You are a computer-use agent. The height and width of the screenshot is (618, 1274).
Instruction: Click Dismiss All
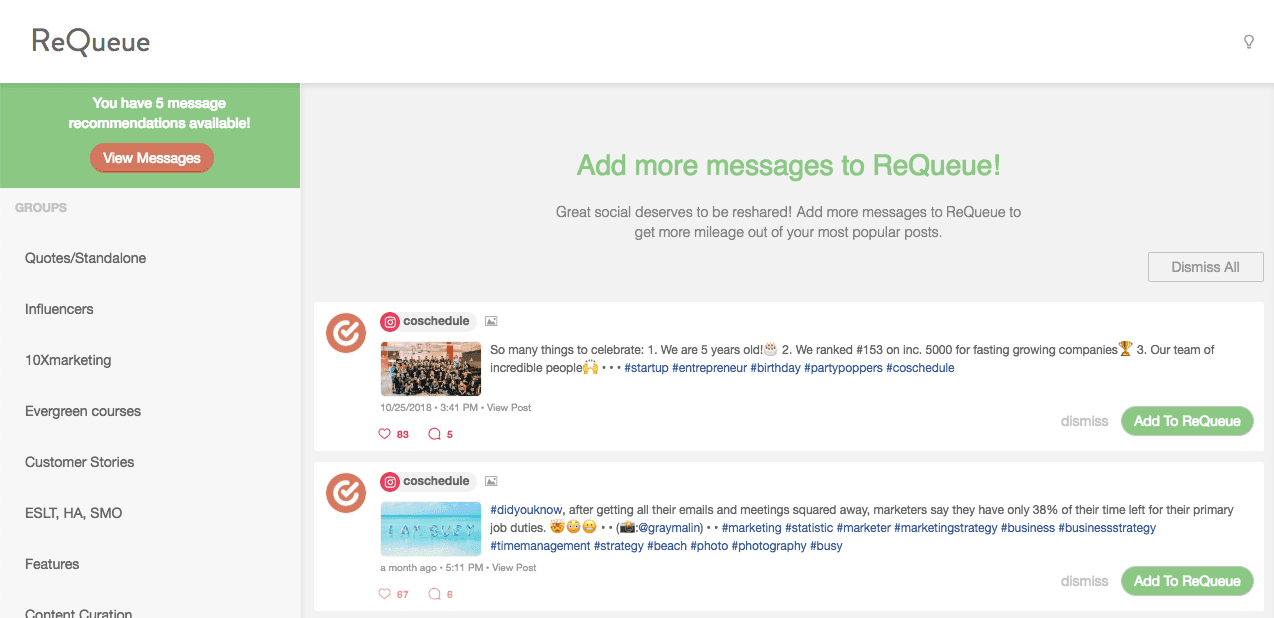pyautogui.click(x=1205, y=266)
